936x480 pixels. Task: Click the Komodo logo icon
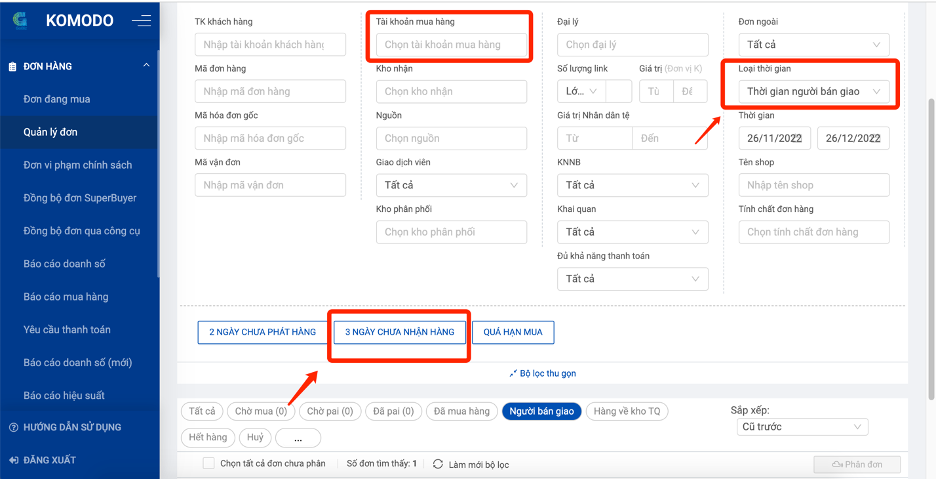point(20,20)
